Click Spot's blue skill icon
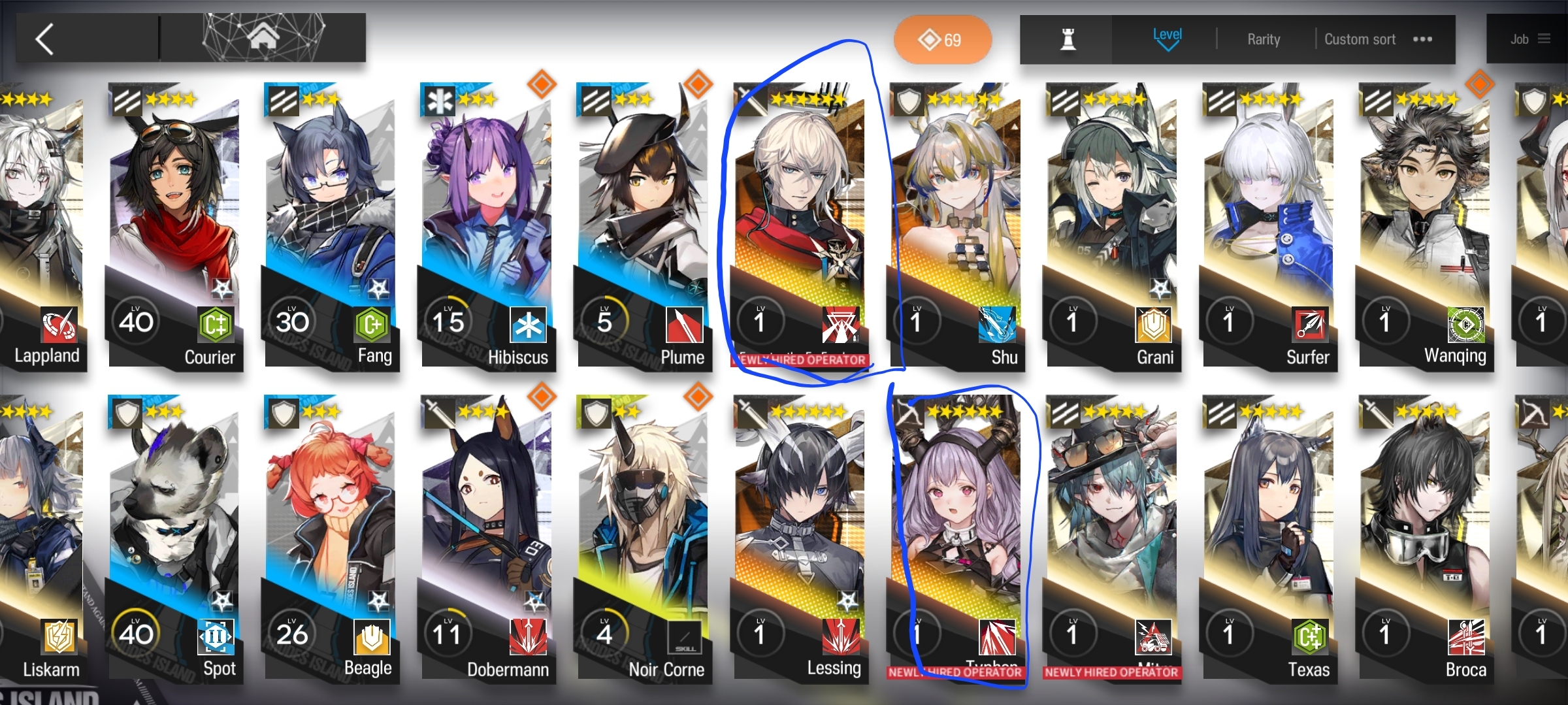The height and width of the screenshot is (705, 1568). 216,636
